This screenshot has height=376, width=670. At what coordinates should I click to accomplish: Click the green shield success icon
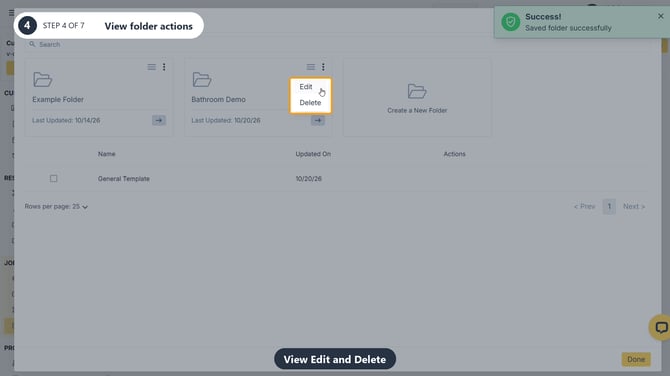pyautogui.click(x=511, y=22)
